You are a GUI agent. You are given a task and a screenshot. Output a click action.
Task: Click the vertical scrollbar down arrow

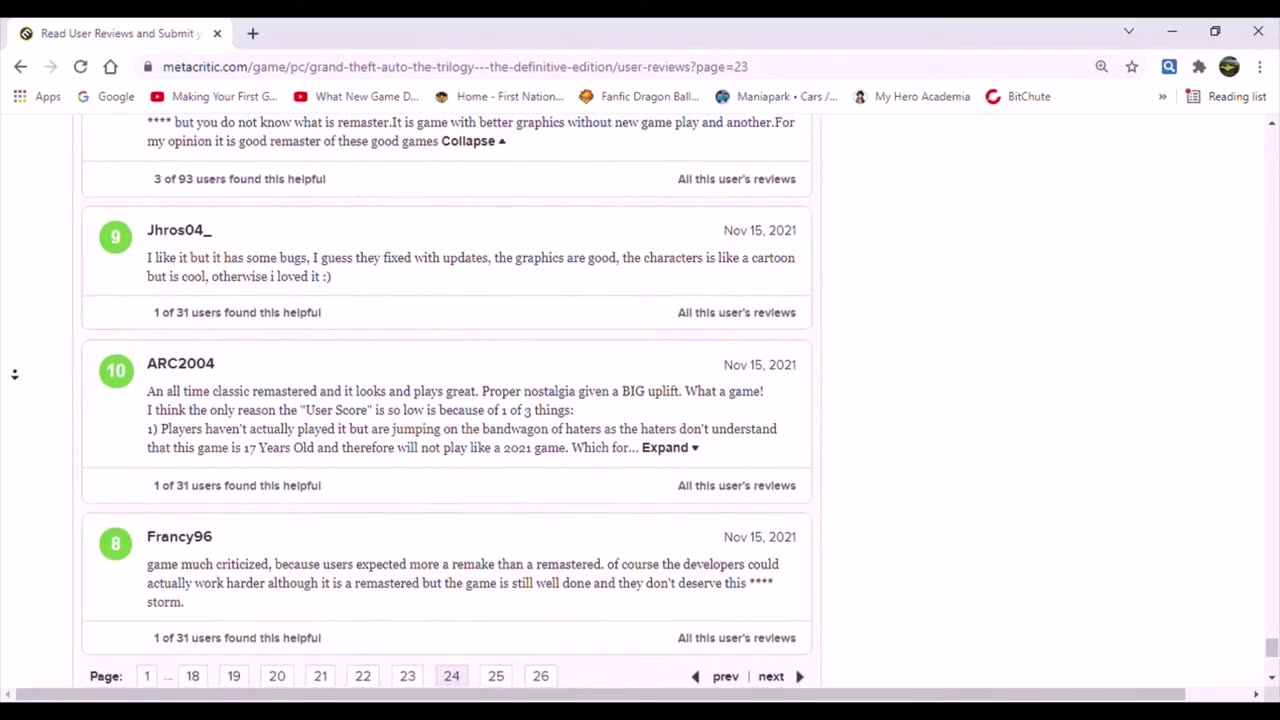1271,677
